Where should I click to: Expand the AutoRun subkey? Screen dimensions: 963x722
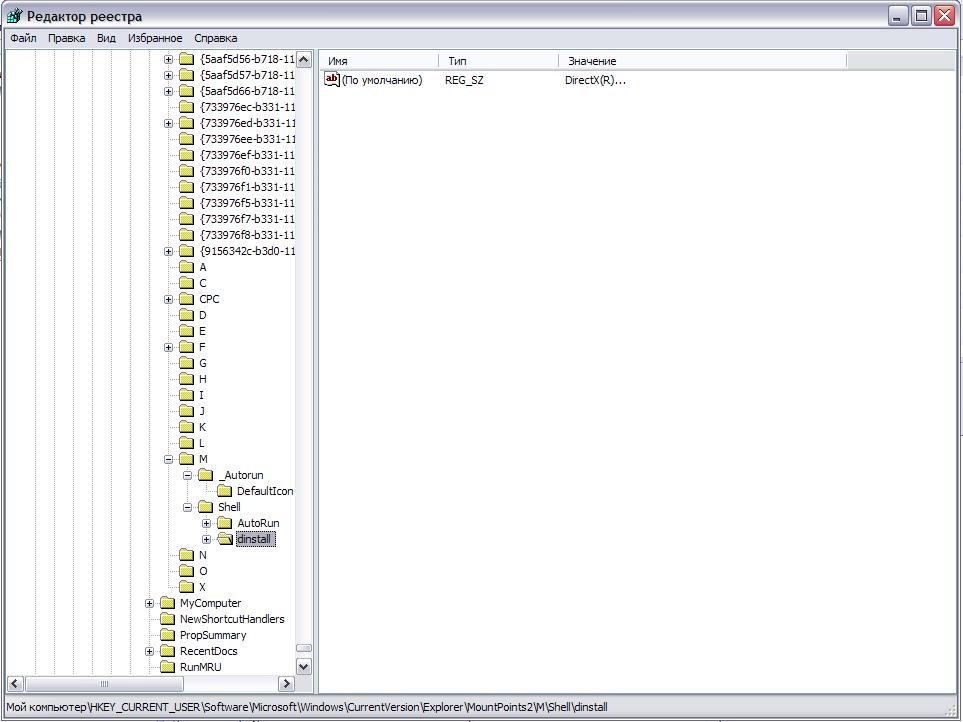click(x=206, y=523)
